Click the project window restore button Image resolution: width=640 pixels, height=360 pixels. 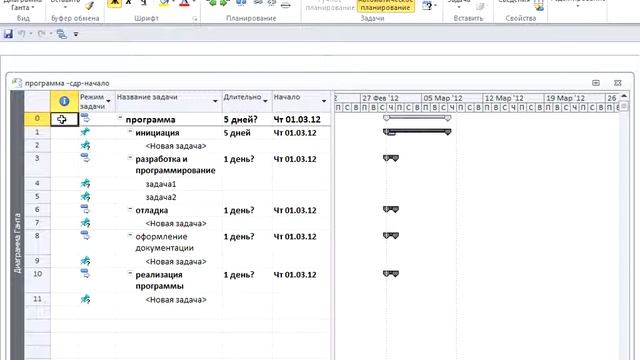click(x=596, y=83)
